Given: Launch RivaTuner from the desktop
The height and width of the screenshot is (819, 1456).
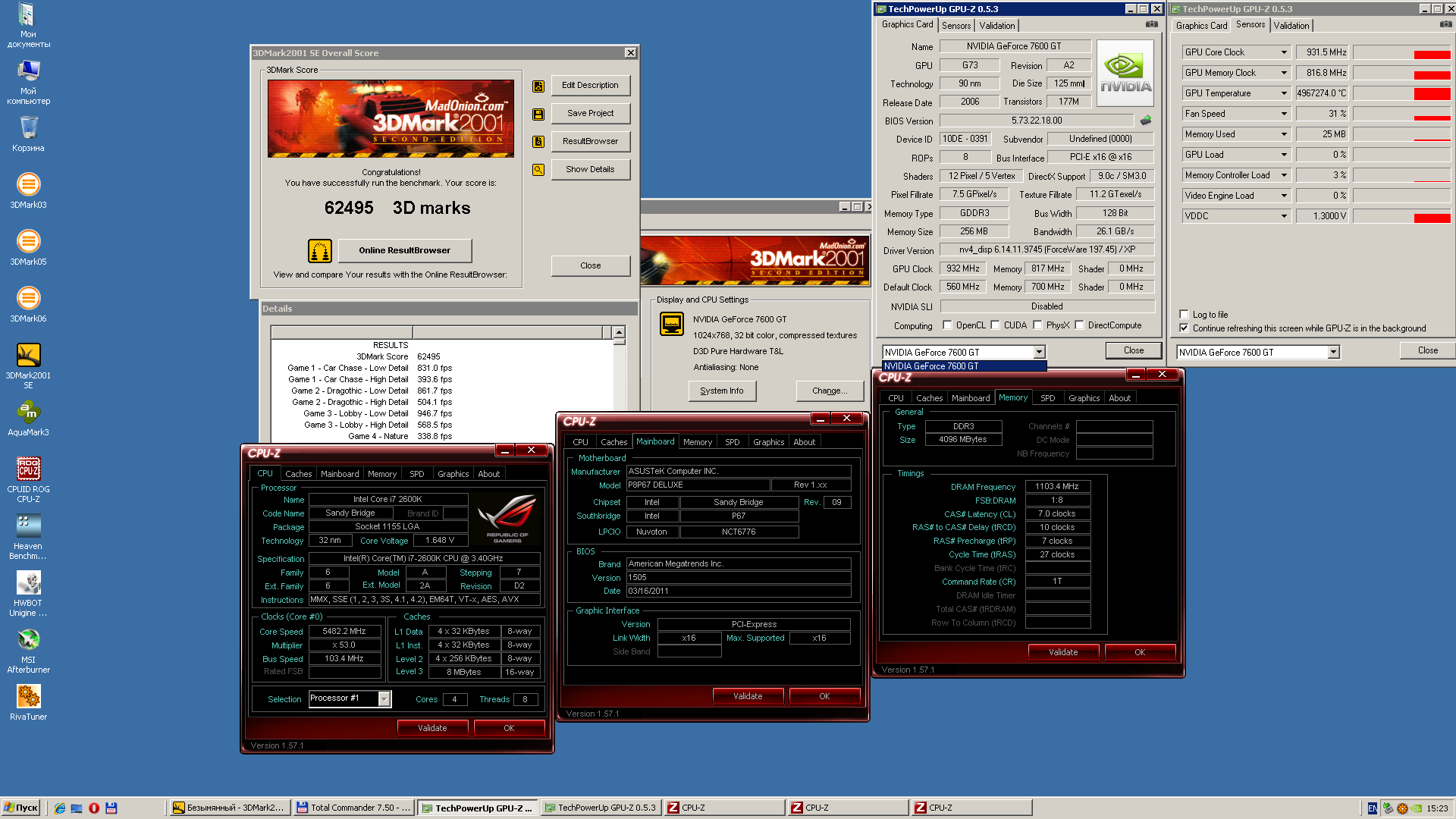Looking at the screenshot, I should pyautogui.click(x=28, y=702).
